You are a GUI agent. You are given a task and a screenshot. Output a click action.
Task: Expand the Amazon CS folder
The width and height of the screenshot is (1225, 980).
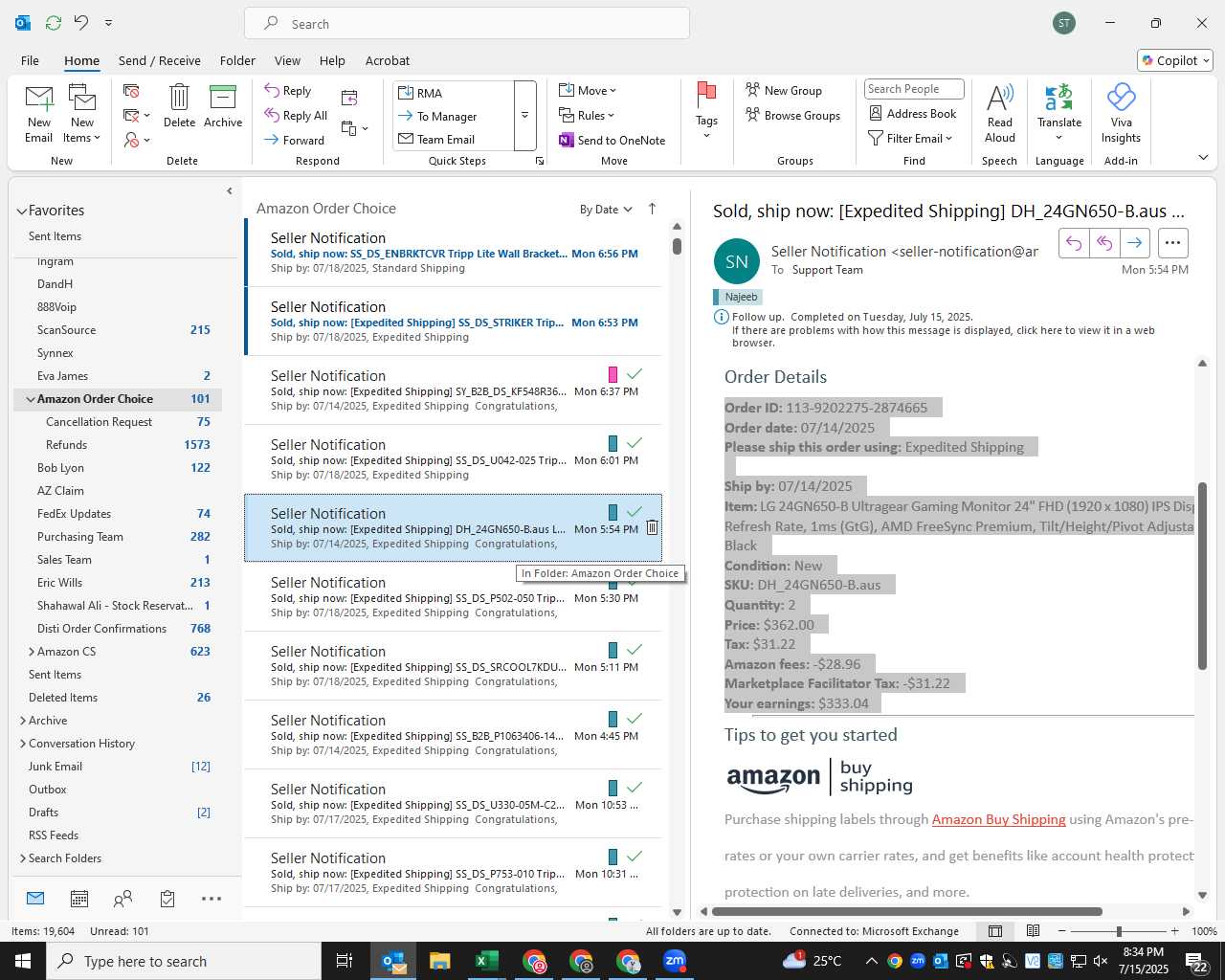(x=32, y=652)
